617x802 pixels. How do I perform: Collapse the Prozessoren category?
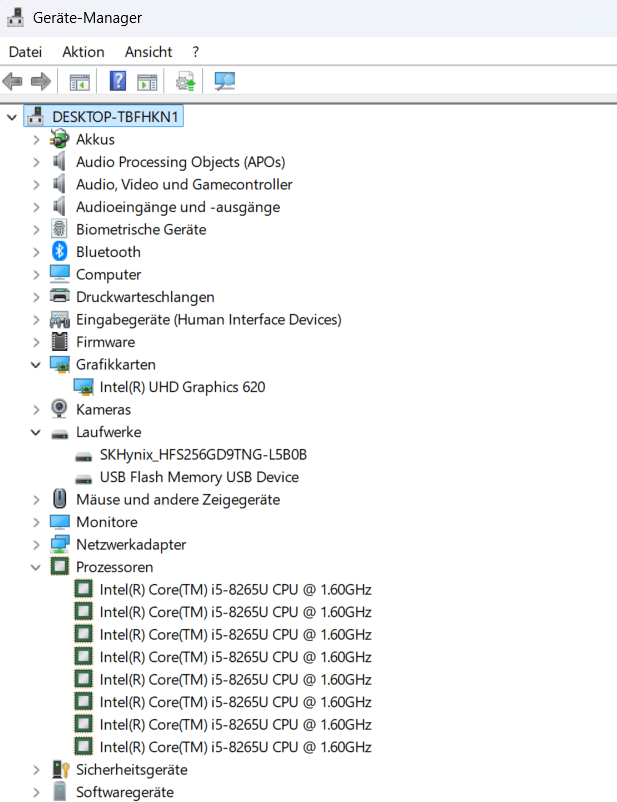click(36, 567)
